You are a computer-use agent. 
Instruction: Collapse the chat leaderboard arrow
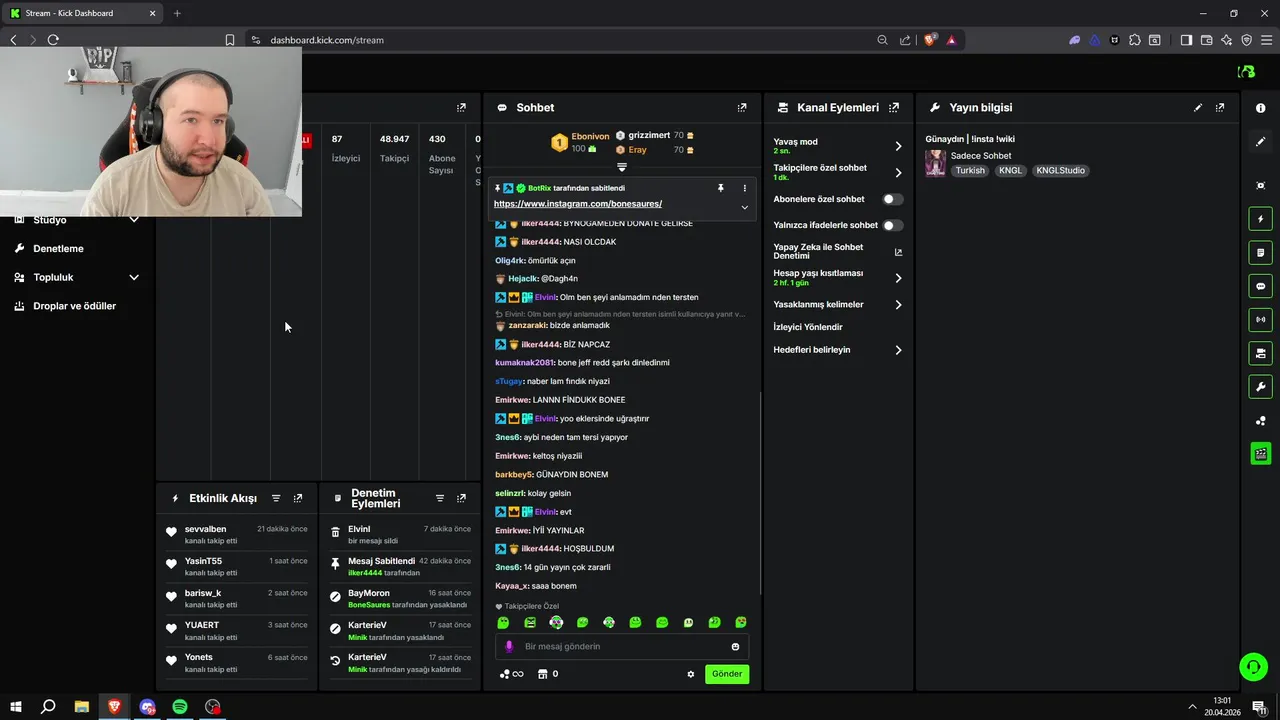[621, 167]
